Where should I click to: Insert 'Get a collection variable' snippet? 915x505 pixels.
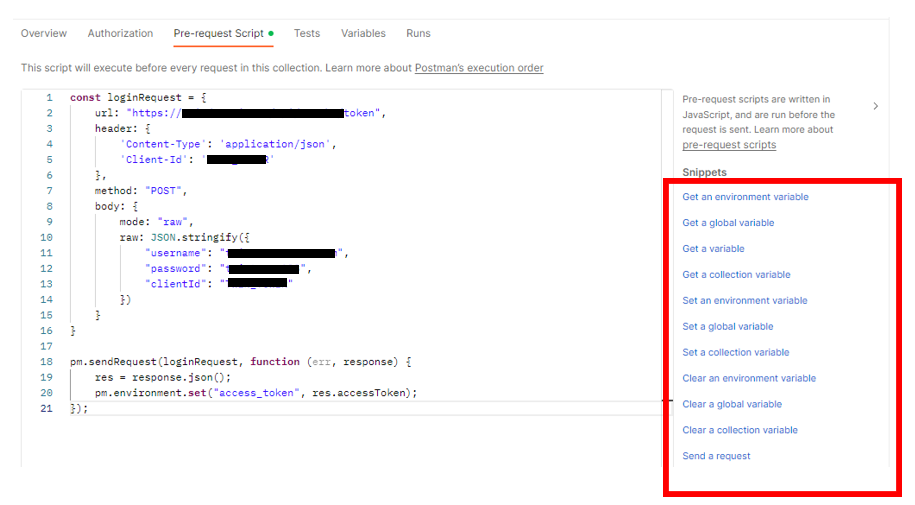(x=736, y=274)
